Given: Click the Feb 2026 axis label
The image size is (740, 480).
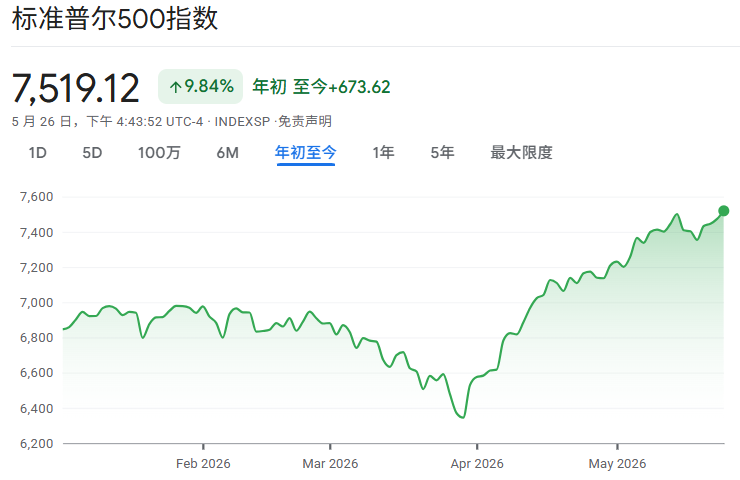Looking at the screenshot, I should [x=203, y=464].
